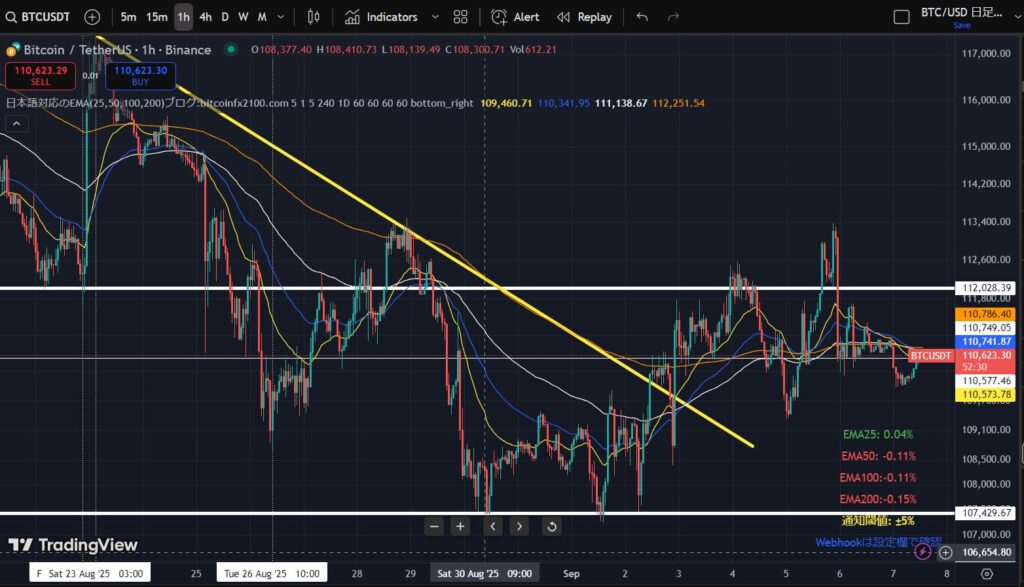Create a new Alert

pos(515,17)
